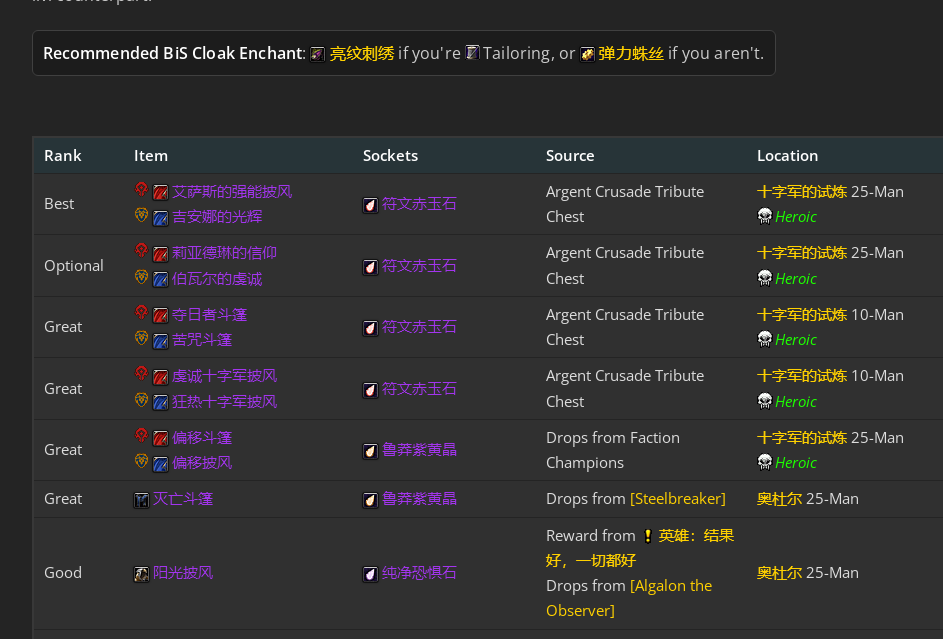Click the 伯瓦尔的虔诚 item icon
Image resolution: width=943 pixels, height=639 pixels.
(x=161, y=280)
